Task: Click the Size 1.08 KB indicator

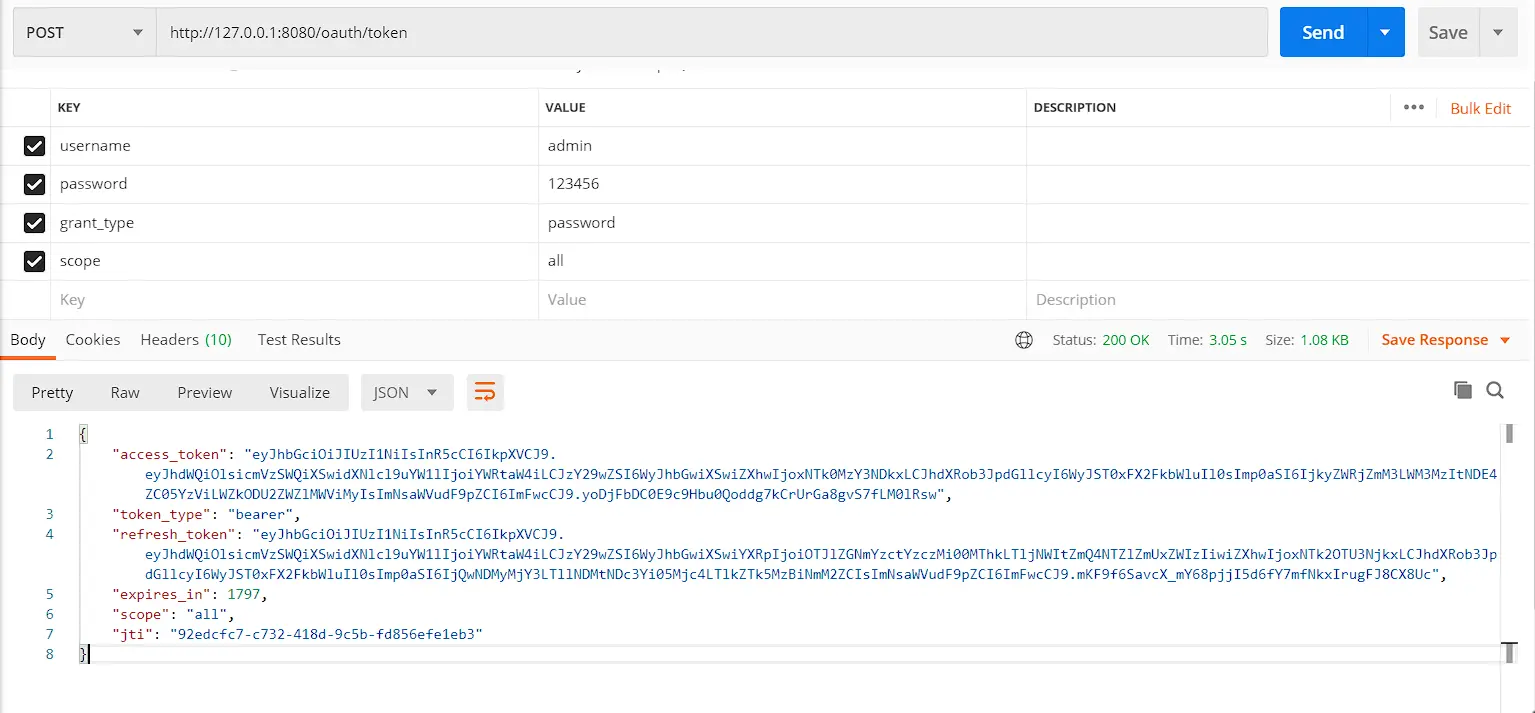Action: click(1307, 340)
